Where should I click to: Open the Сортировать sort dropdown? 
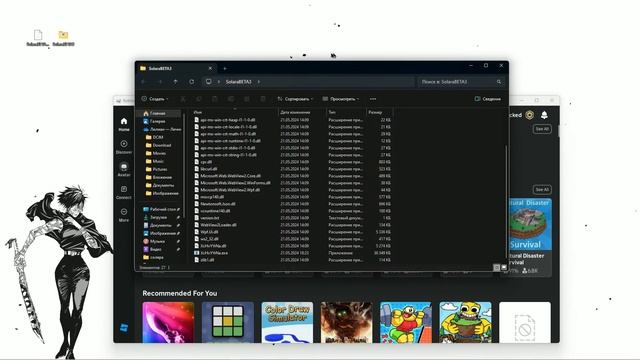[295, 99]
